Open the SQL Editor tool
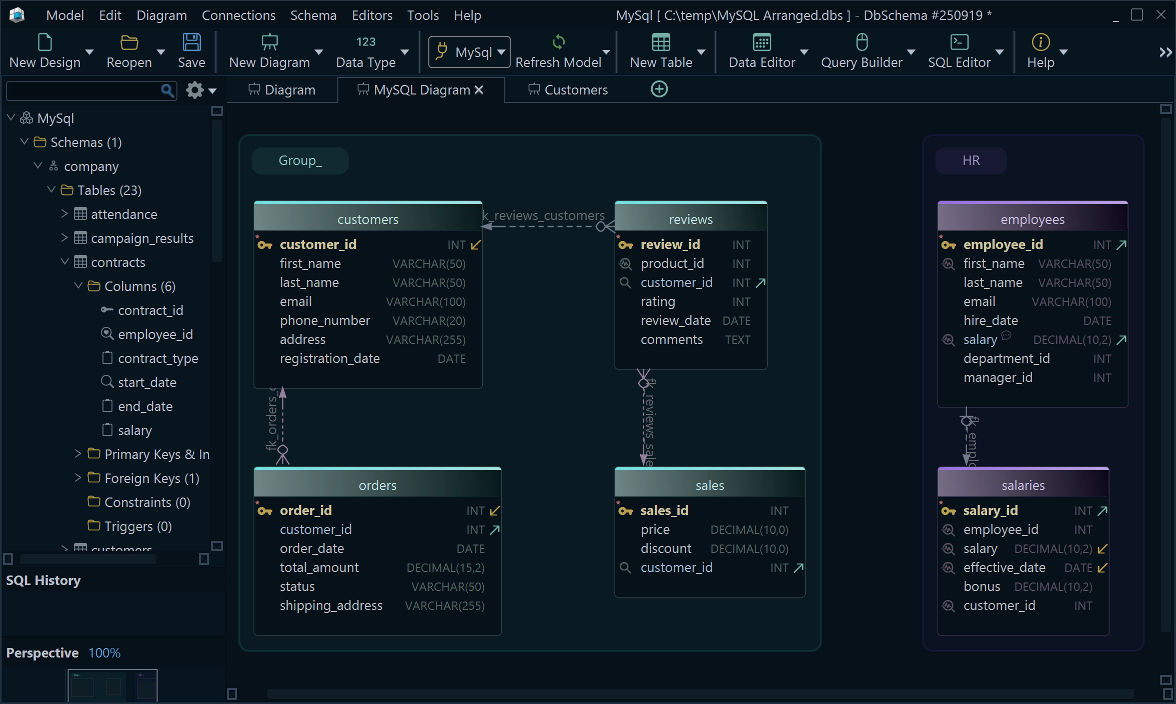Viewport: 1176px width, 704px height. tap(958, 42)
